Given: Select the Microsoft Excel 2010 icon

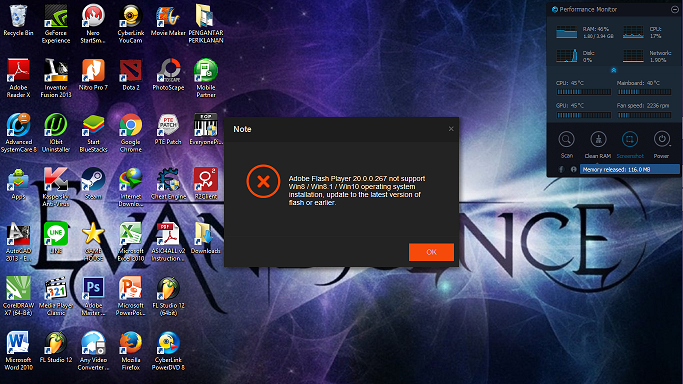Looking at the screenshot, I should pyautogui.click(x=131, y=243).
